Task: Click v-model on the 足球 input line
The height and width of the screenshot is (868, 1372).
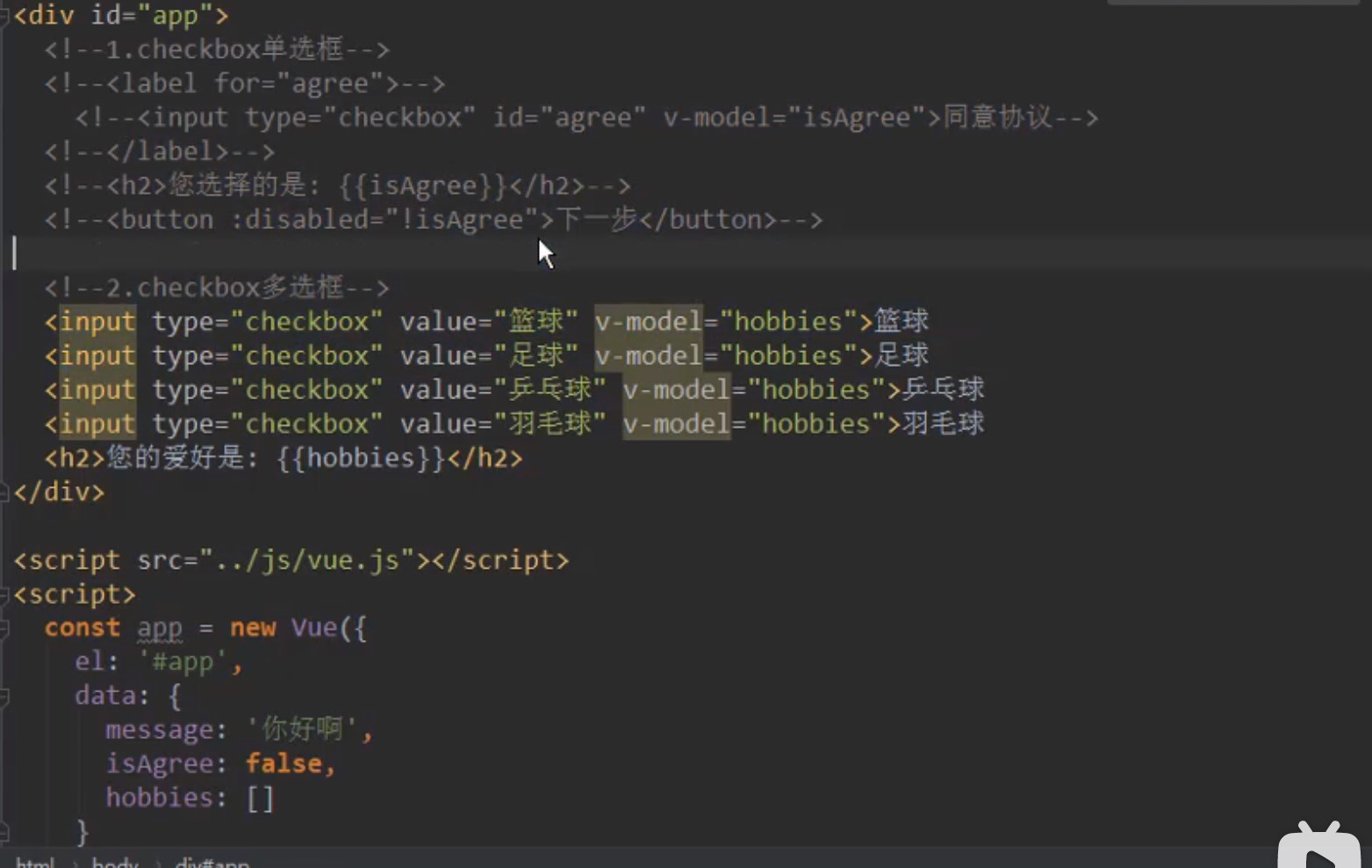Action: tap(649, 356)
